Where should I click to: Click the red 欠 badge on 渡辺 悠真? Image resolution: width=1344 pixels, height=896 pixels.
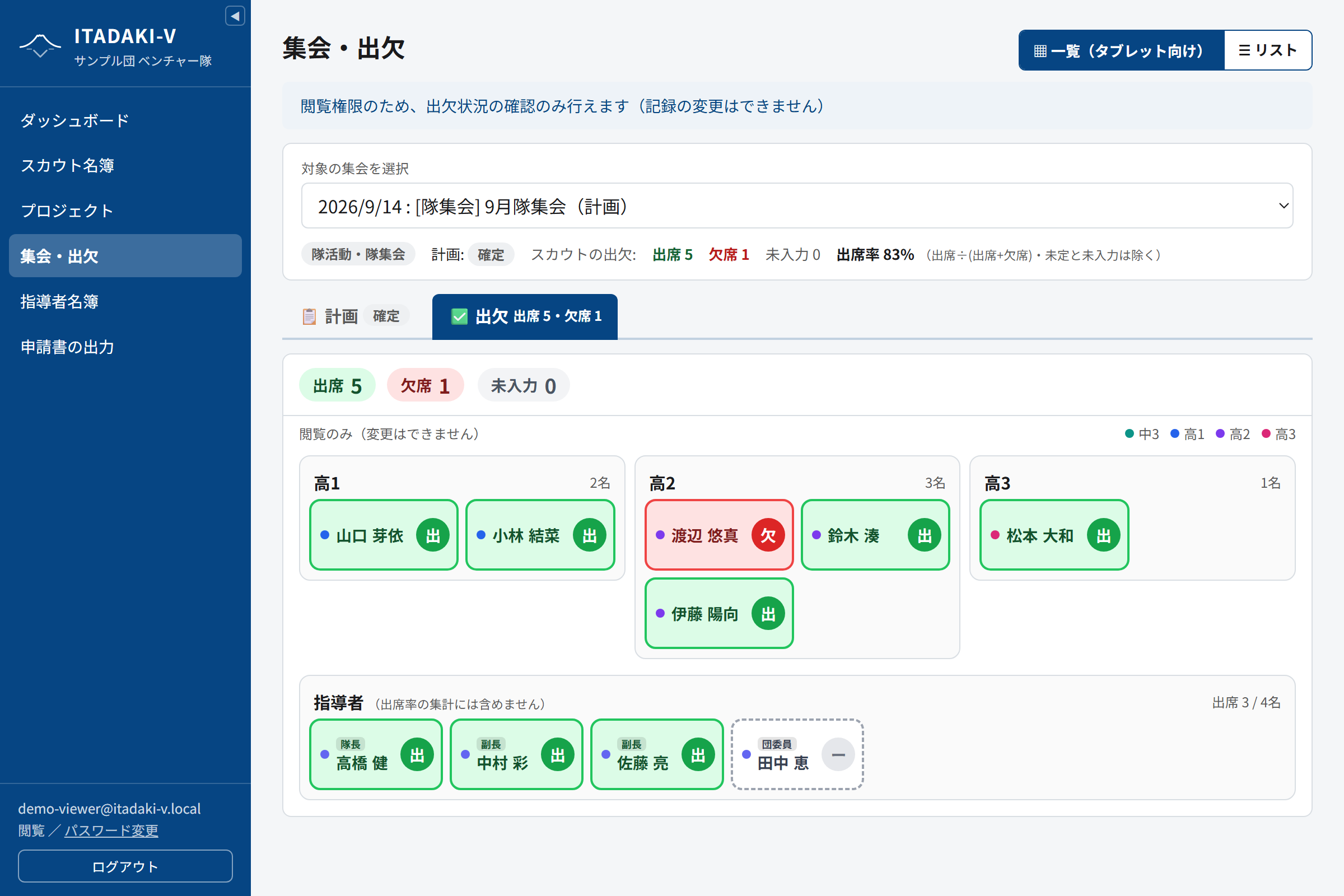click(x=768, y=535)
